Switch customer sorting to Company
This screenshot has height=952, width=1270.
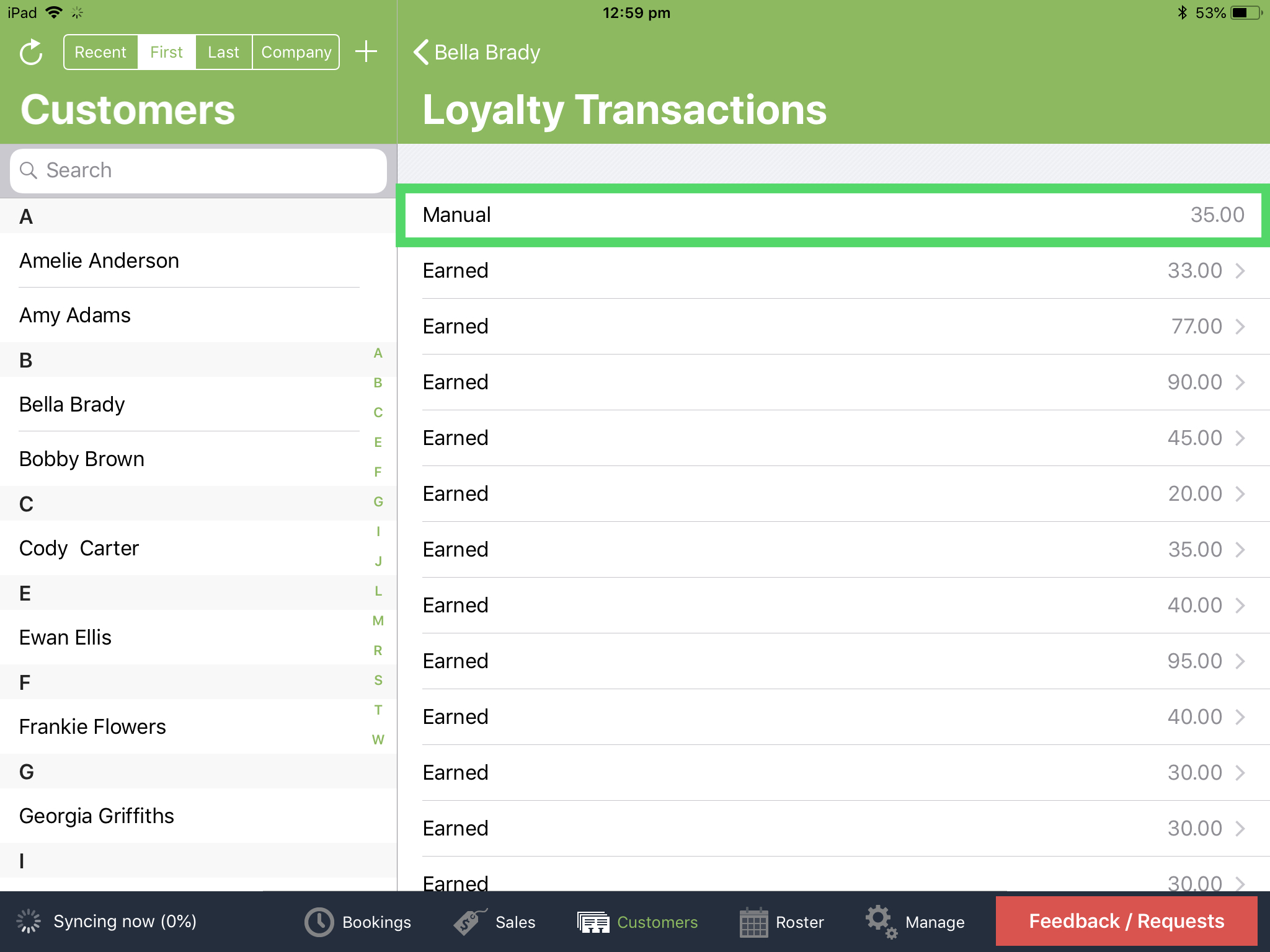[296, 52]
